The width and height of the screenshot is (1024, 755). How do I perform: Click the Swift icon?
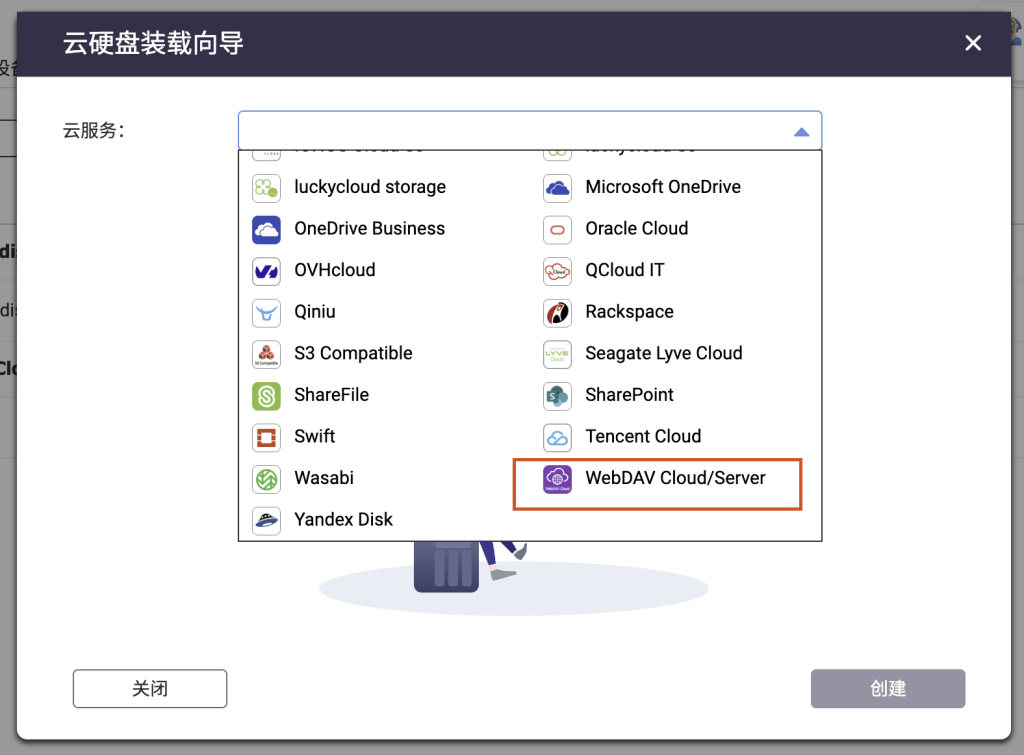click(x=266, y=438)
